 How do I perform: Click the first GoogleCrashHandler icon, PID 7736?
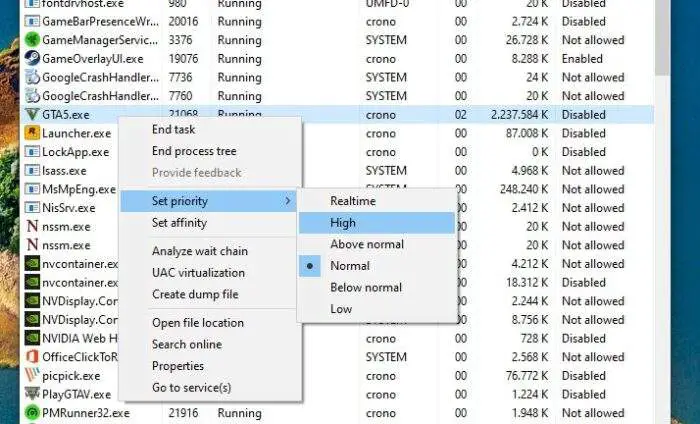point(32,77)
